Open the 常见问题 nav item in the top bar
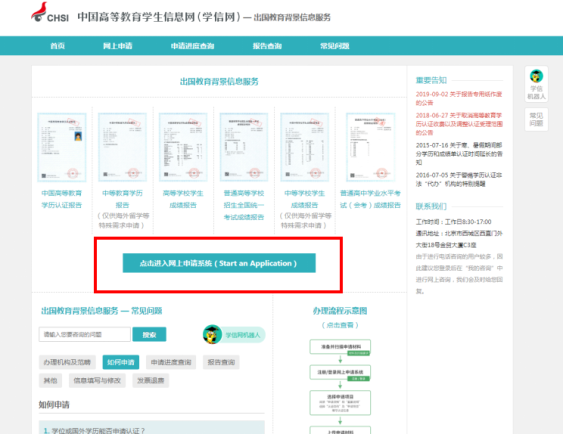 click(x=335, y=46)
